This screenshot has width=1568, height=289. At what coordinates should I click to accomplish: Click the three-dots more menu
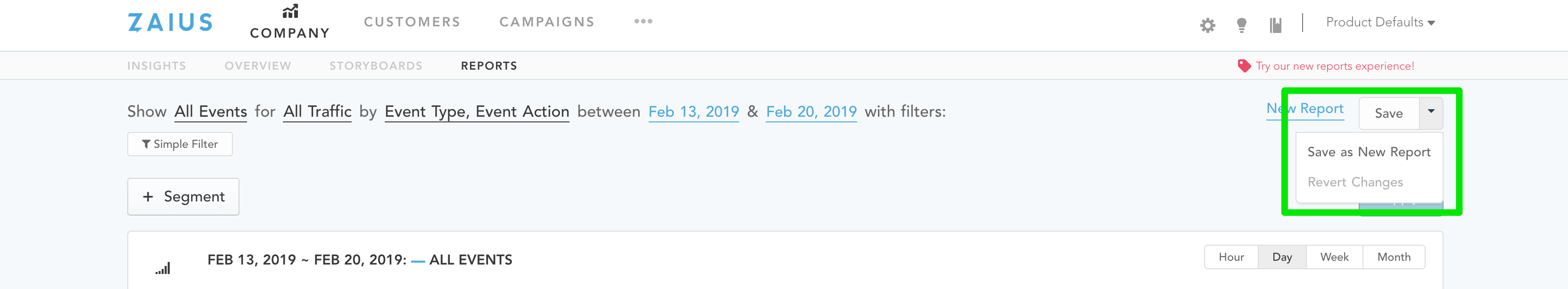[x=643, y=21]
